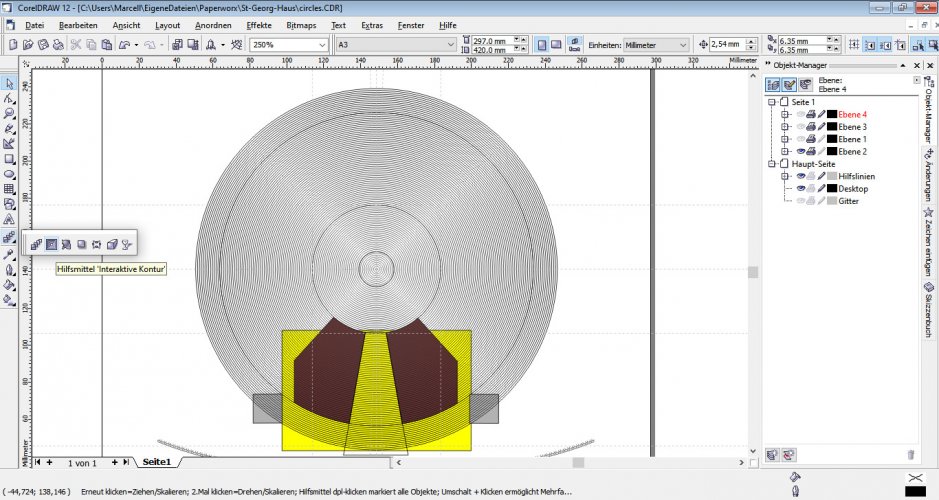Collapse the Seite 1 tree node
This screenshot has width=939, height=500.
click(773, 102)
